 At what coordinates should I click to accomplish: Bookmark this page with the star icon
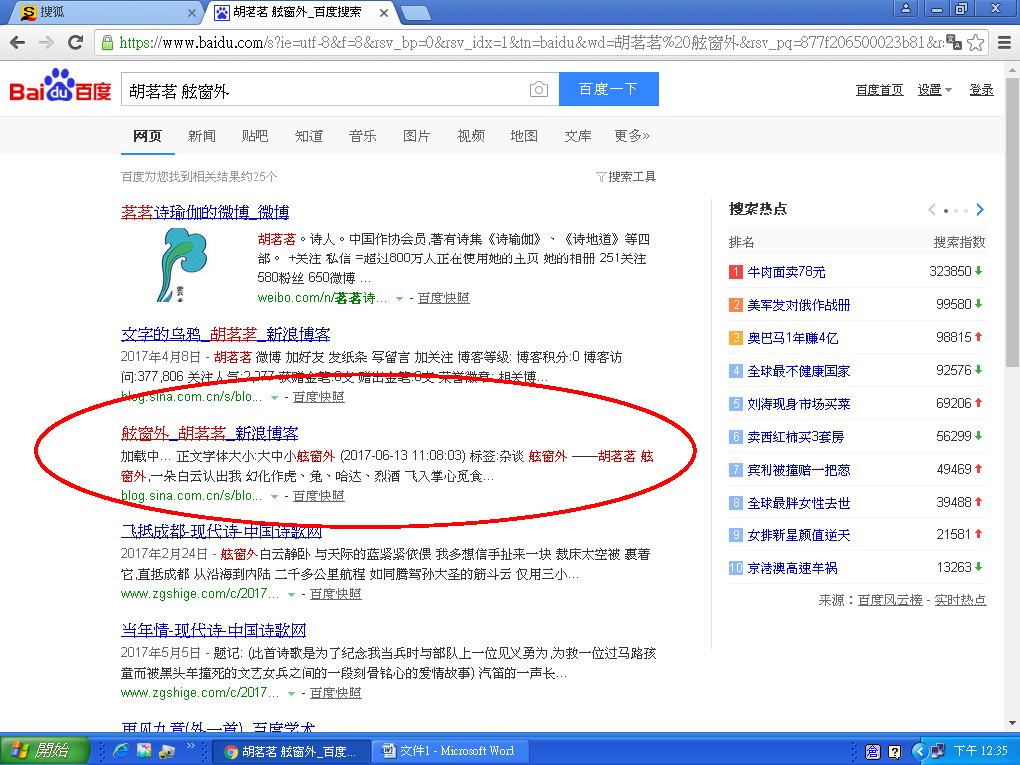[x=975, y=43]
